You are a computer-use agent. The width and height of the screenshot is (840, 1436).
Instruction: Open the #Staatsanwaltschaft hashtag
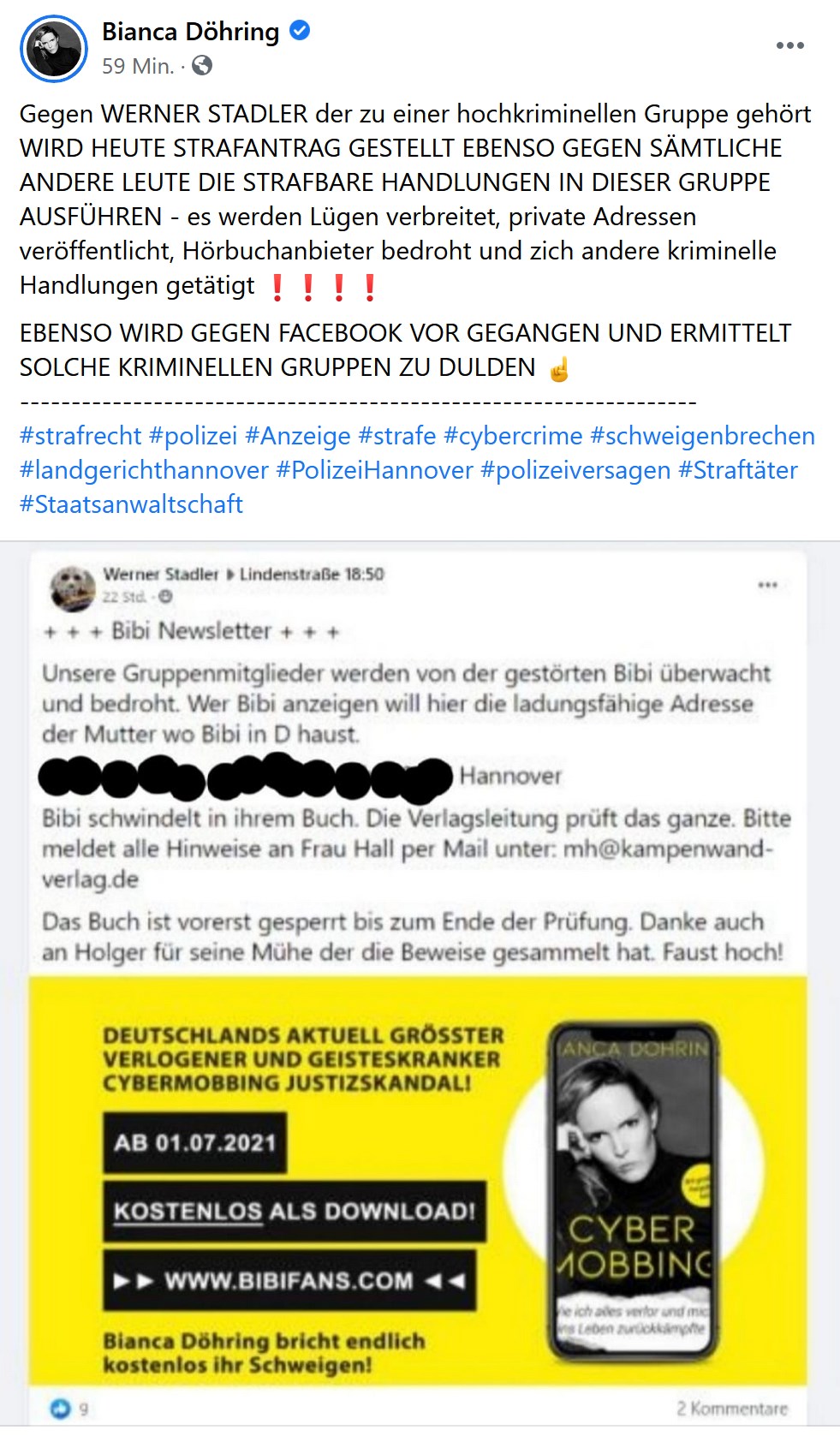(131, 504)
